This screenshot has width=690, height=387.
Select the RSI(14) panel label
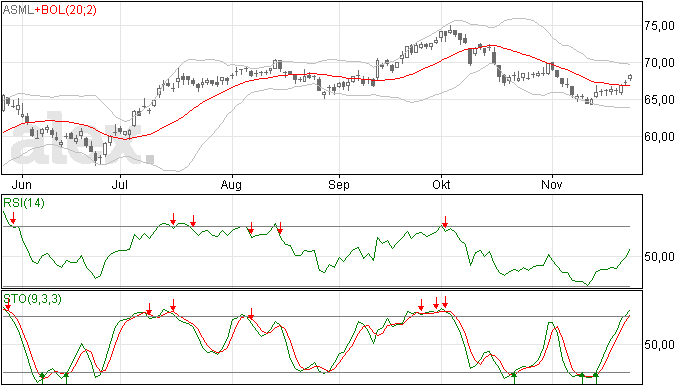point(24,203)
